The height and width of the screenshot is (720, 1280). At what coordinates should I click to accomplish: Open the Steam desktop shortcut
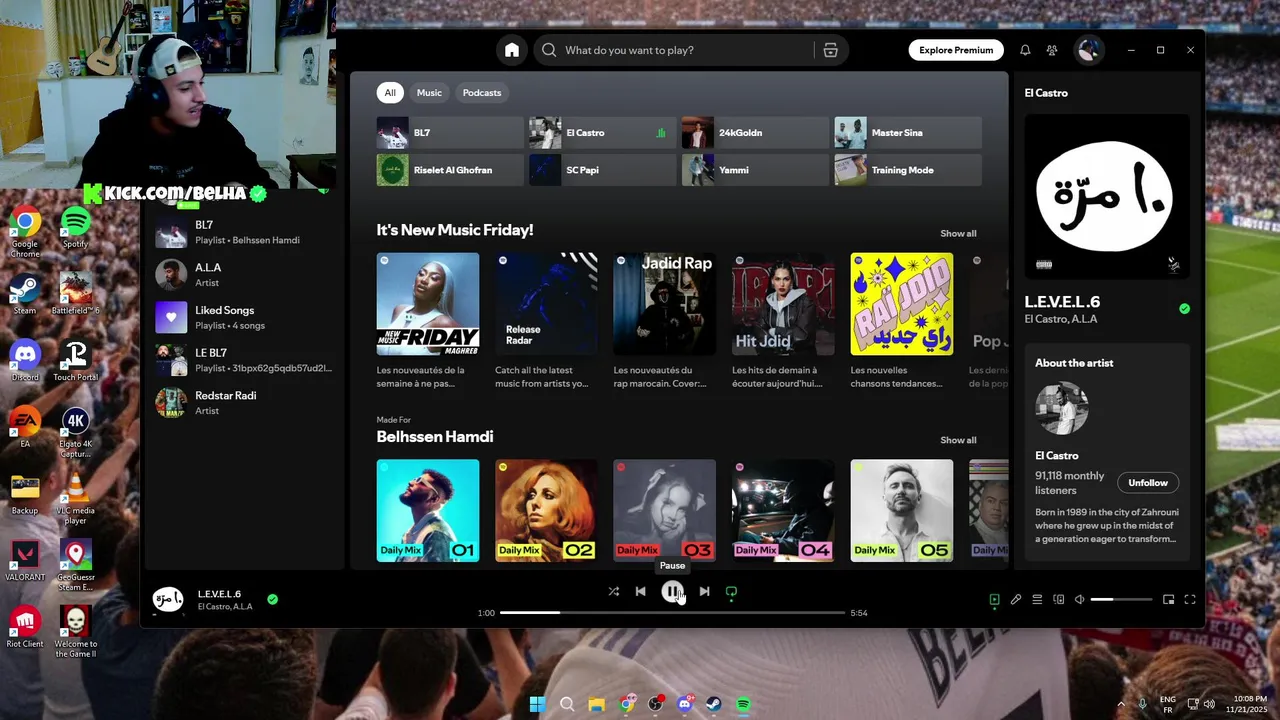point(24,295)
